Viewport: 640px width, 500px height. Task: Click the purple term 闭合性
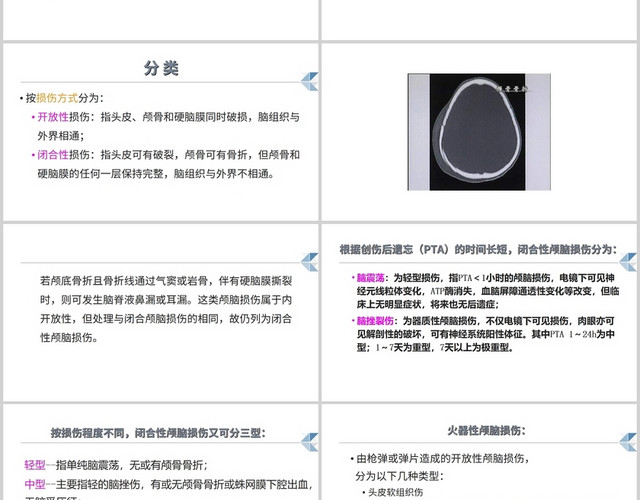pyautogui.click(x=53, y=155)
